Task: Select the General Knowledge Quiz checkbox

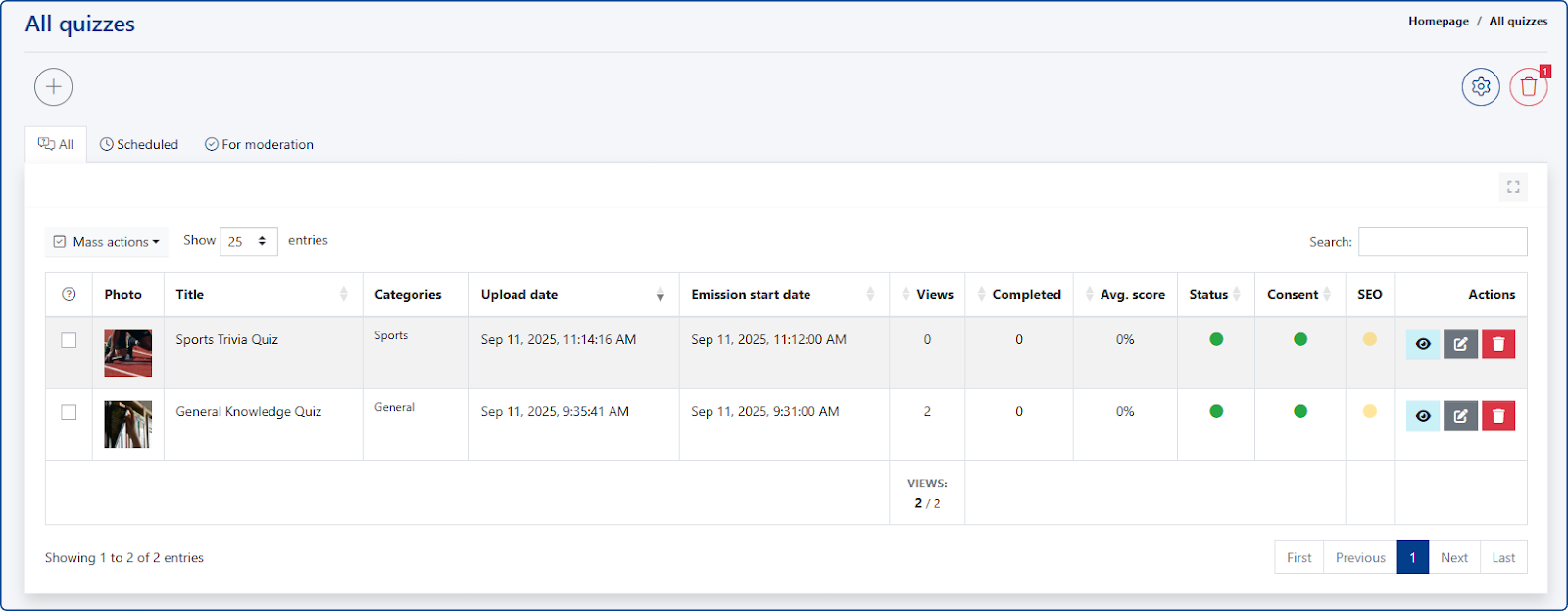Action: coord(69,412)
